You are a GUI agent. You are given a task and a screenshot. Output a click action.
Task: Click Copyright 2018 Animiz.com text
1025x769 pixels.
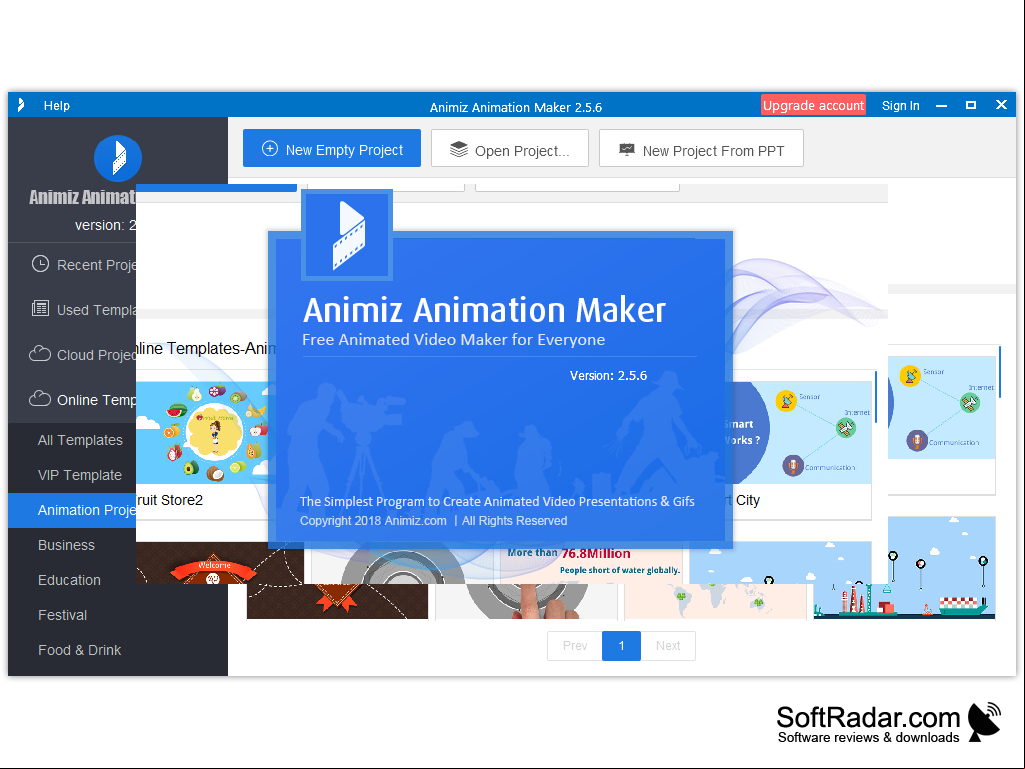[x=373, y=521]
